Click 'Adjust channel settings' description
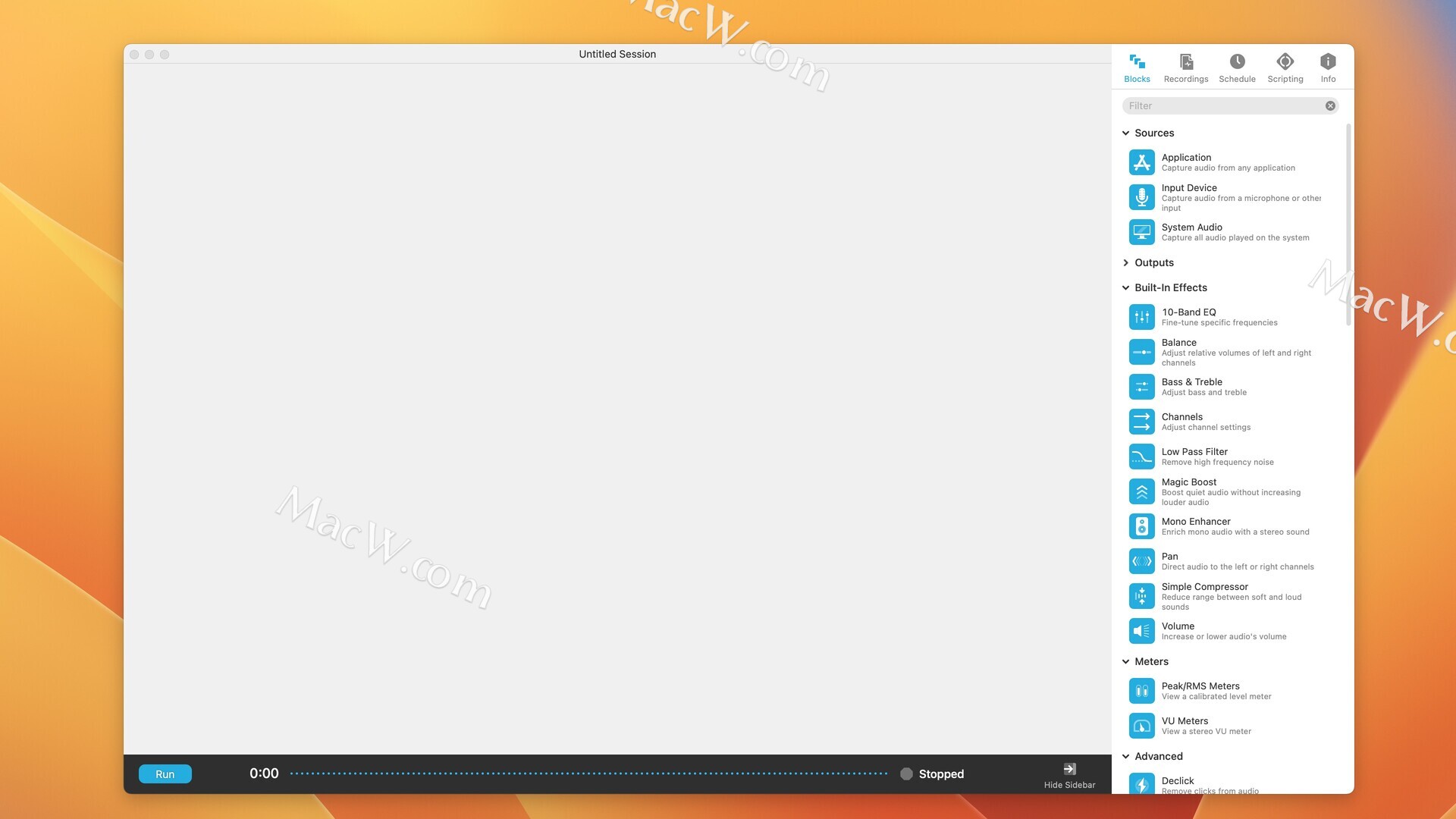Viewport: 1456px width, 819px height. click(x=1206, y=428)
